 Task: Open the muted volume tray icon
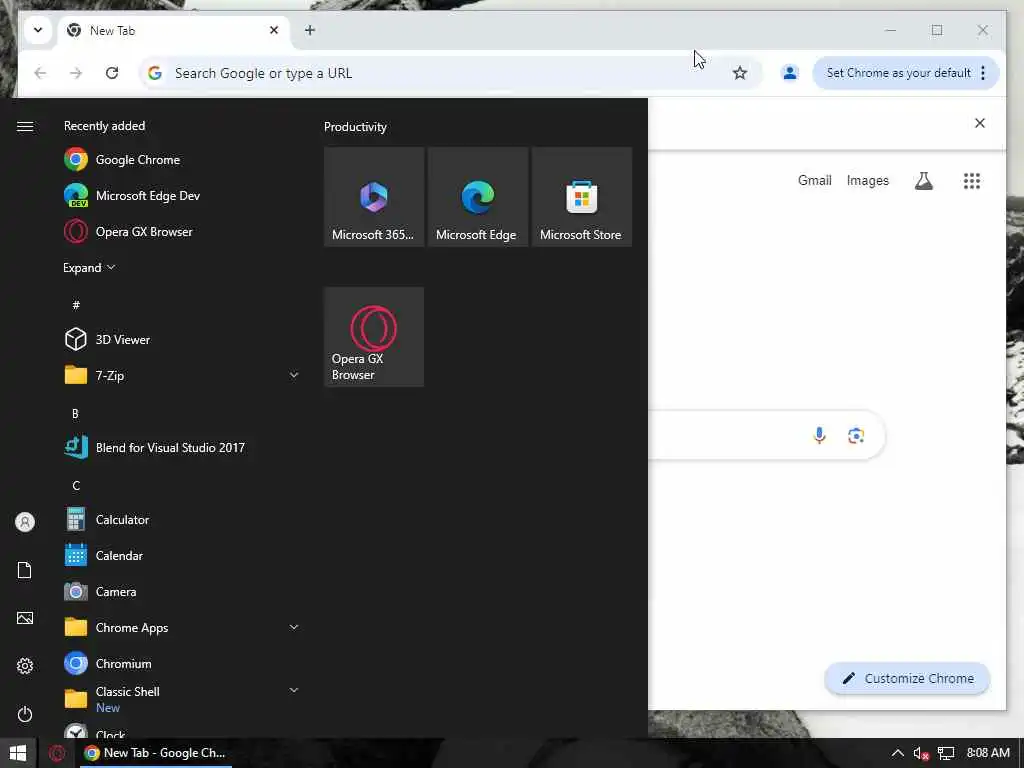click(x=921, y=754)
